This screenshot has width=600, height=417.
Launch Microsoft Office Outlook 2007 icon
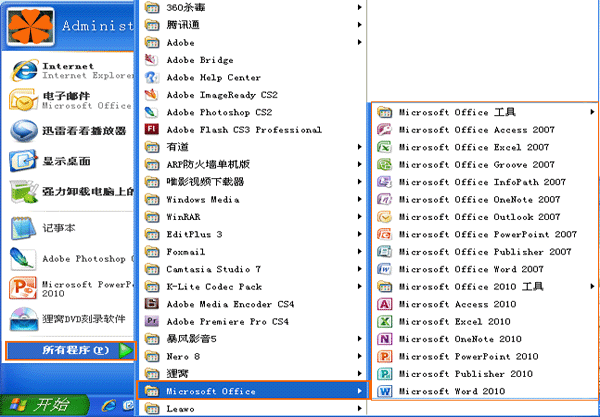[x=384, y=217]
